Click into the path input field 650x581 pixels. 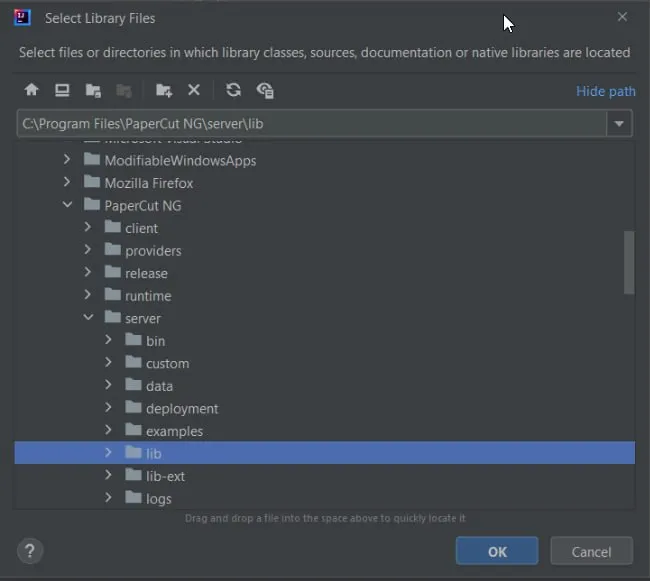312,123
